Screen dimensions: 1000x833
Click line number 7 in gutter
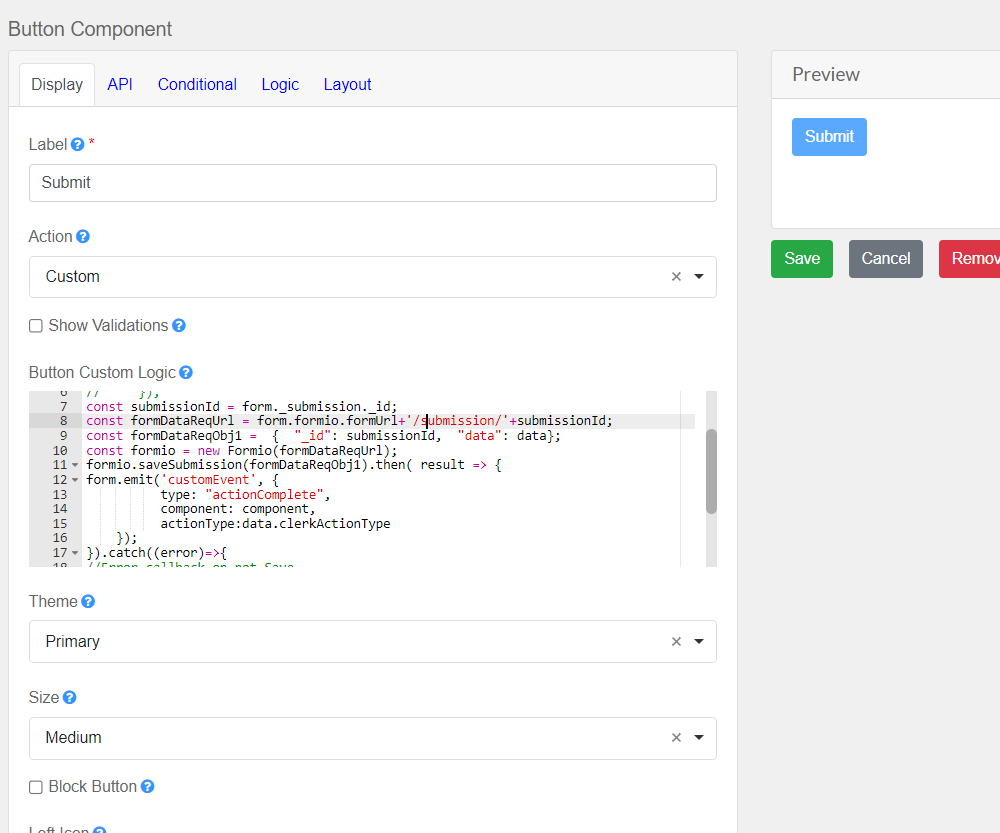coord(63,406)
